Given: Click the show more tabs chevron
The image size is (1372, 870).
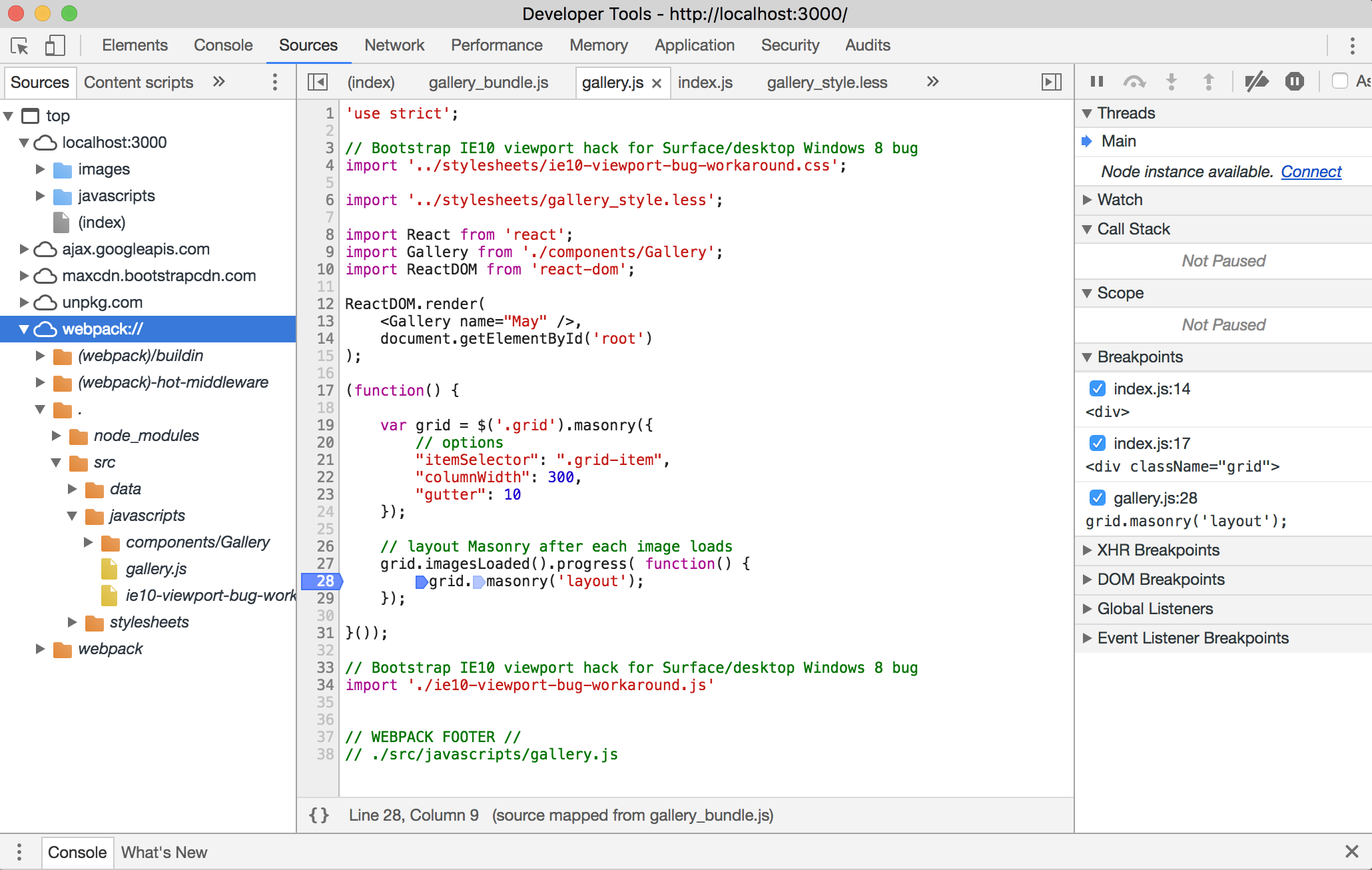Looking at the screenshot, I should click(930, 82).
